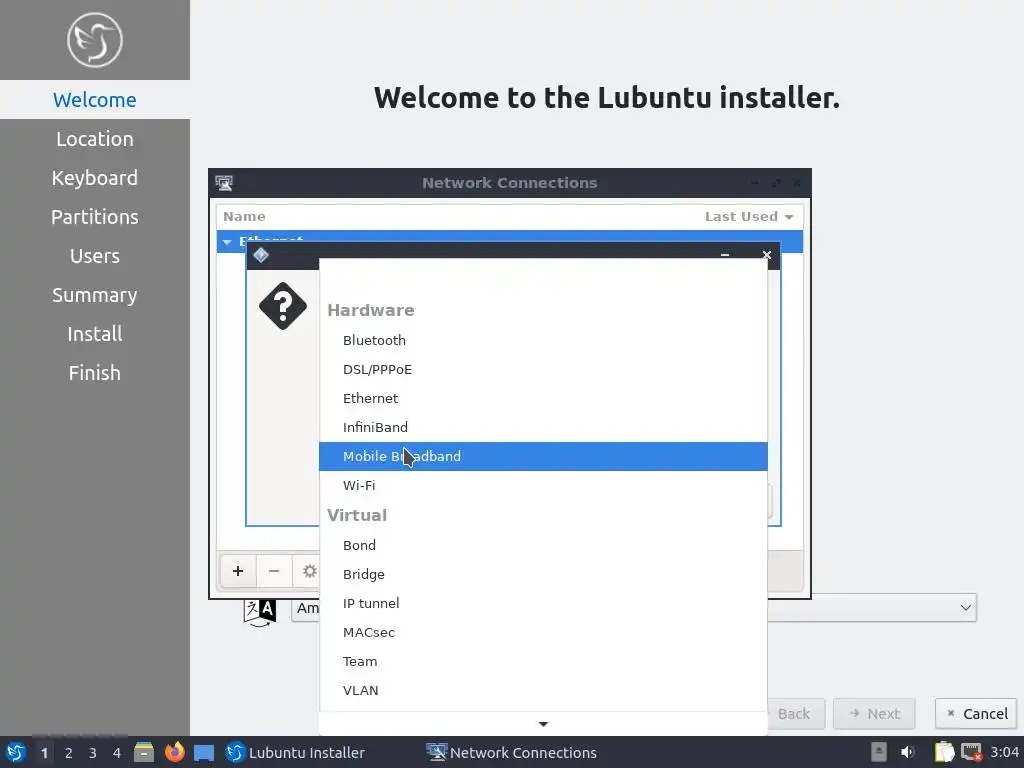Screen dimensions: 1024x768
Task: Click the down arrow below the list
Action: coord(543,724)
